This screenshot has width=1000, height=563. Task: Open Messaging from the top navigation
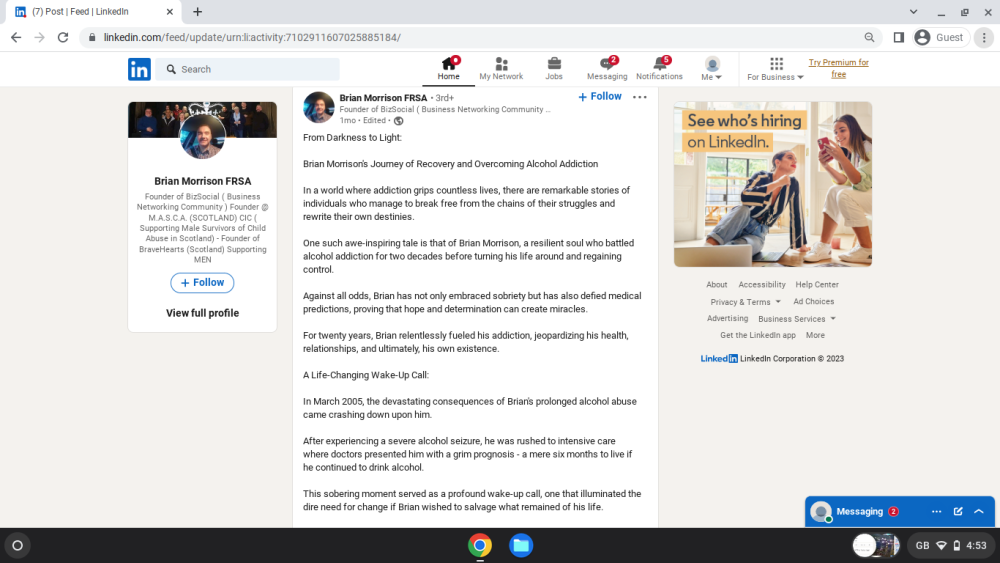607,69
